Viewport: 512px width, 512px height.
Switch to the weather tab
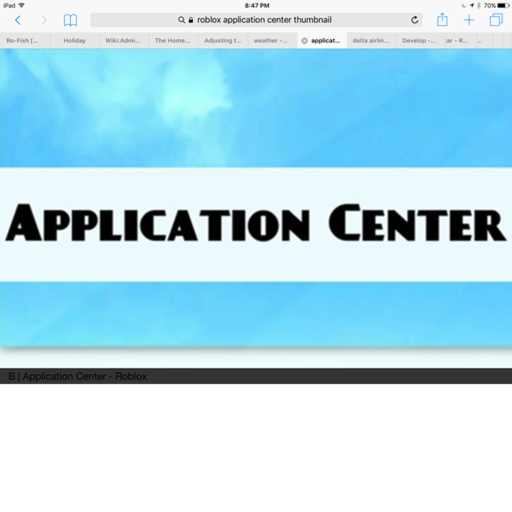point(272,41)
